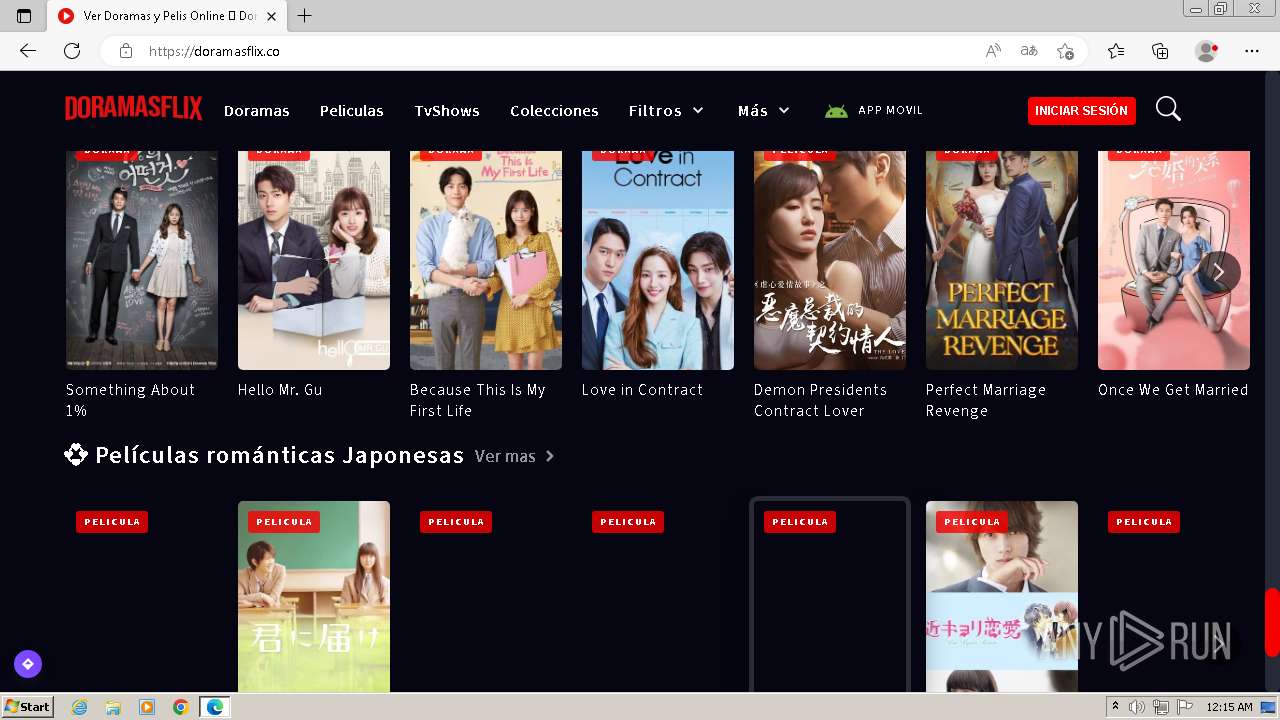Screen dimensions: 1280x720
Task: Open the translate page icon
Action: 1029,51
